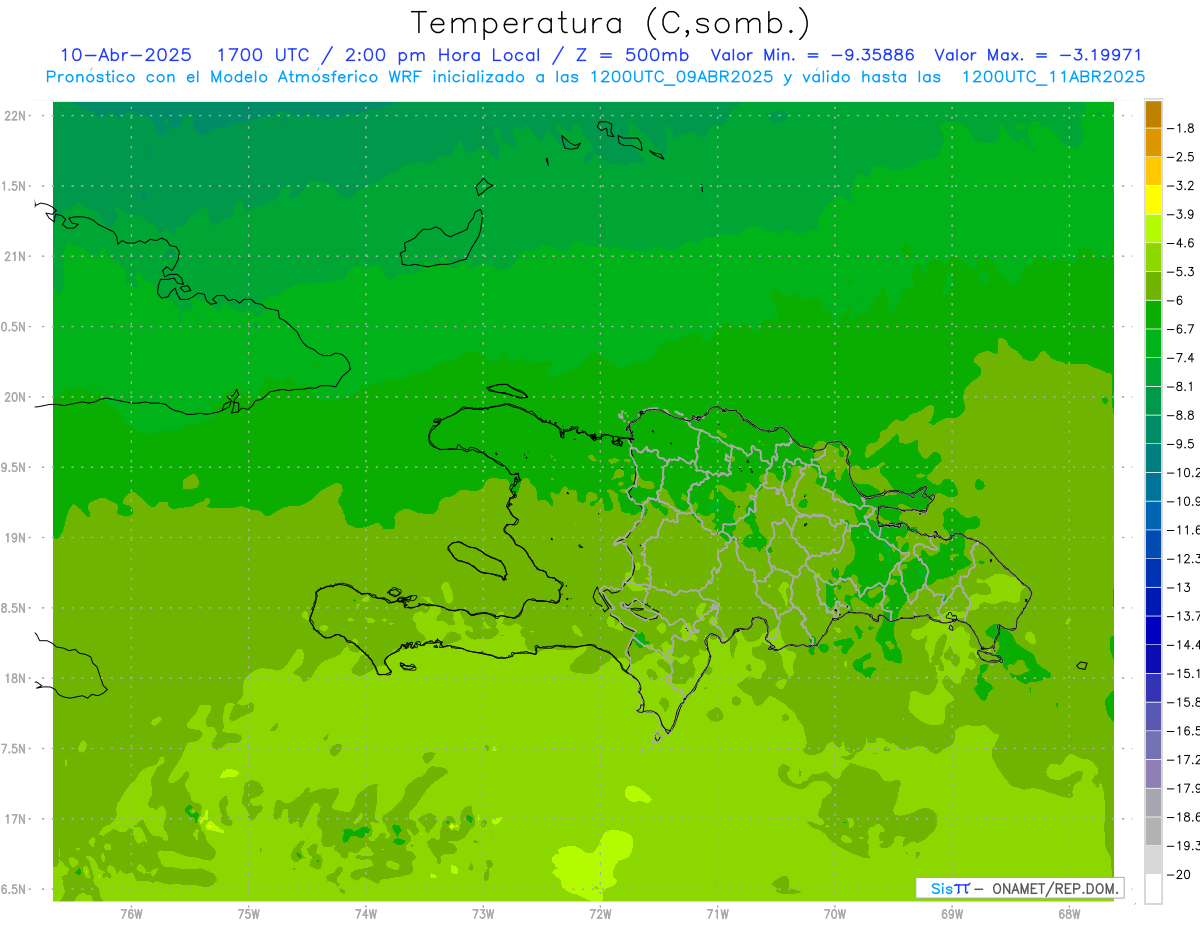Click the yellow swatch between -3.2 and -3.9
The height and width of the screenshot is (927, 1200).
(1153, 200)
